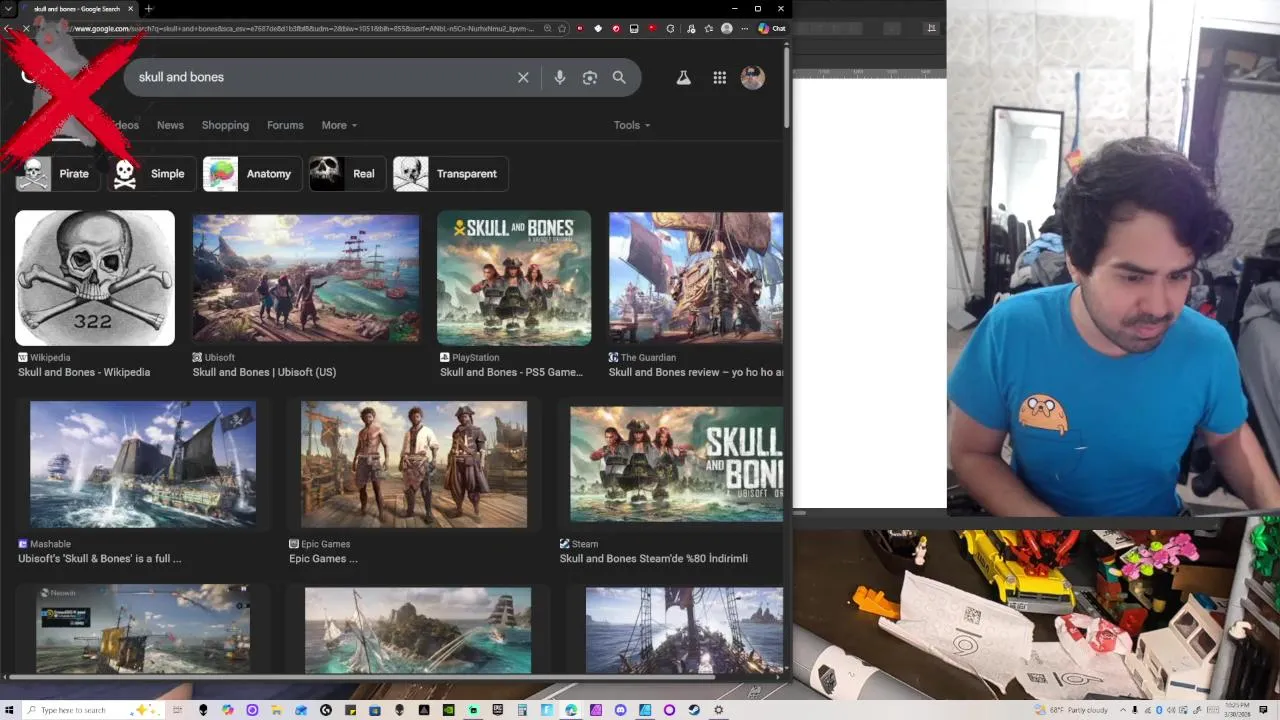Open the weather '68°F Partly cloudy' widget
This screenshot has height=720, width=1280.
click(x=1071, y=710)
